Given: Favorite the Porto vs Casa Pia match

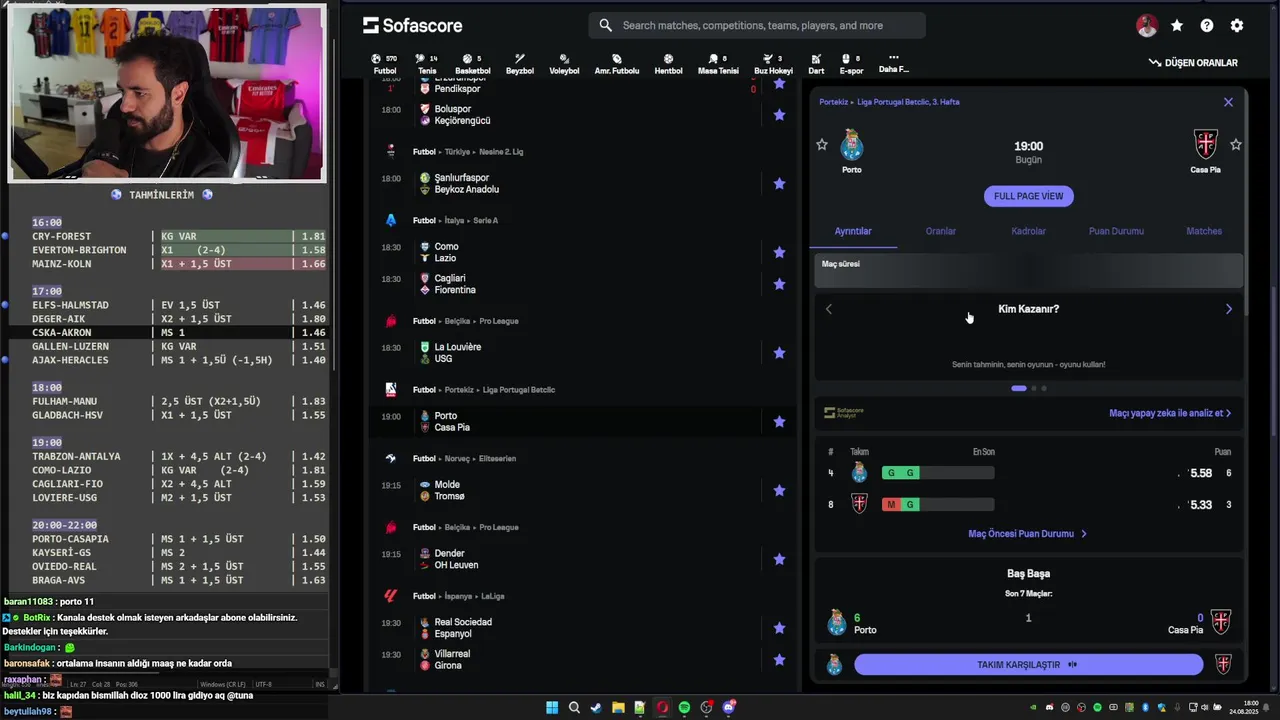Looking at the screenshot, I should point(779,422).
